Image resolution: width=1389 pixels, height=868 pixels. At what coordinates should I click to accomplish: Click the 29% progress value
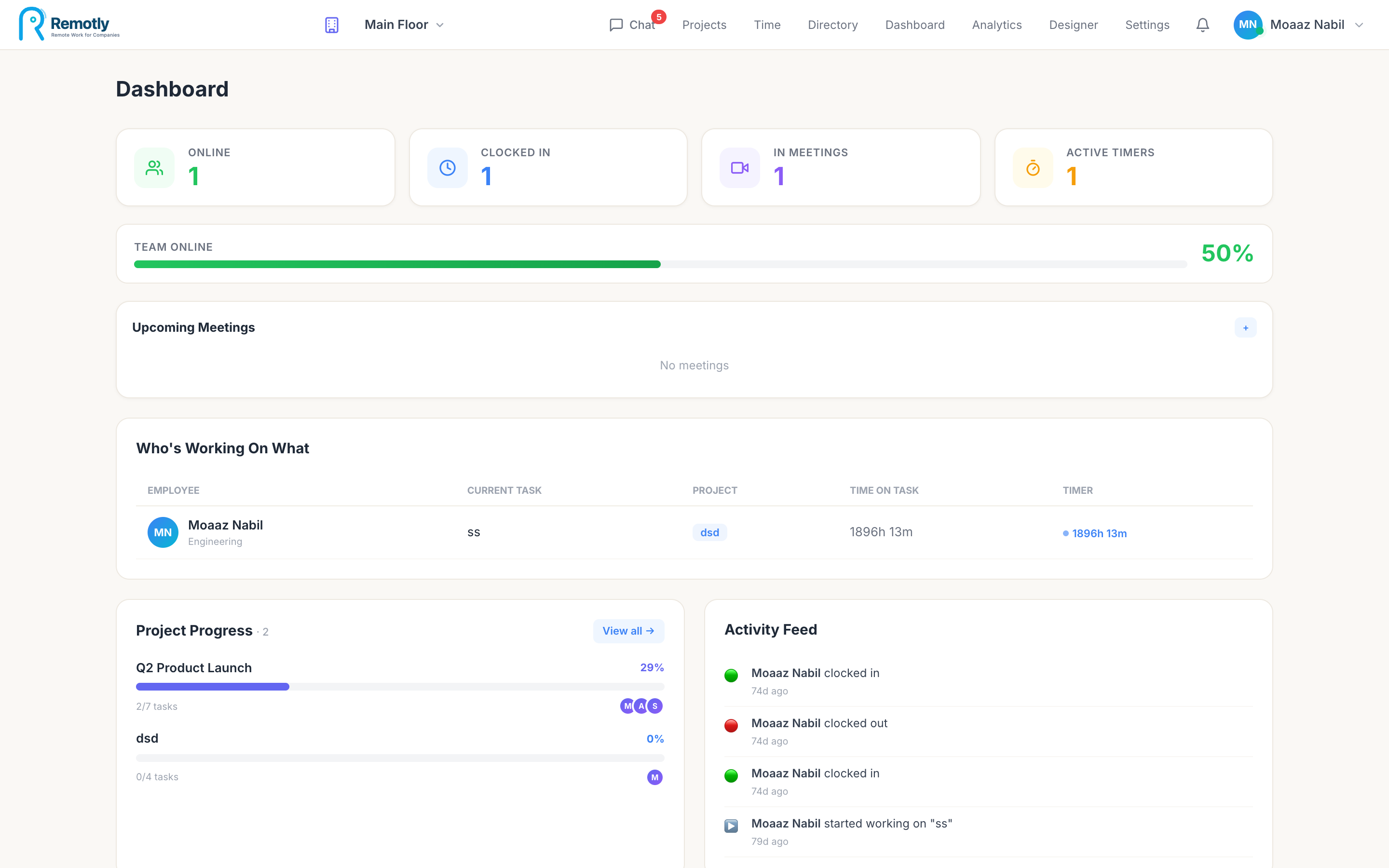click(652, 668)
